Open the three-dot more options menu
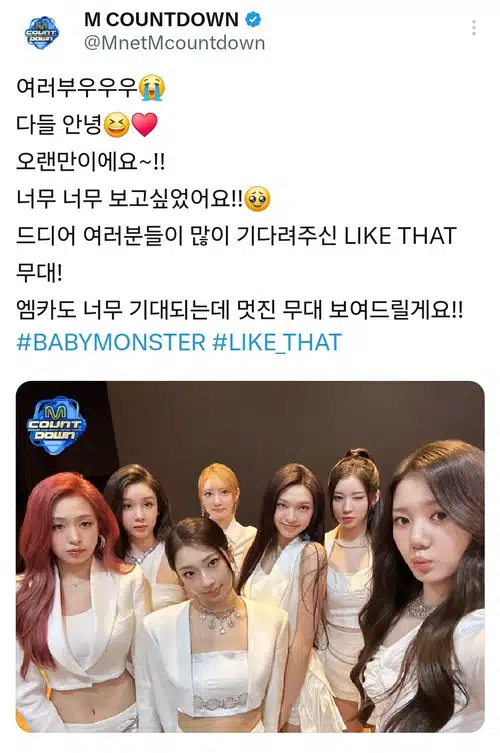Viewport: 500px width, 753px height. [474, 28]
